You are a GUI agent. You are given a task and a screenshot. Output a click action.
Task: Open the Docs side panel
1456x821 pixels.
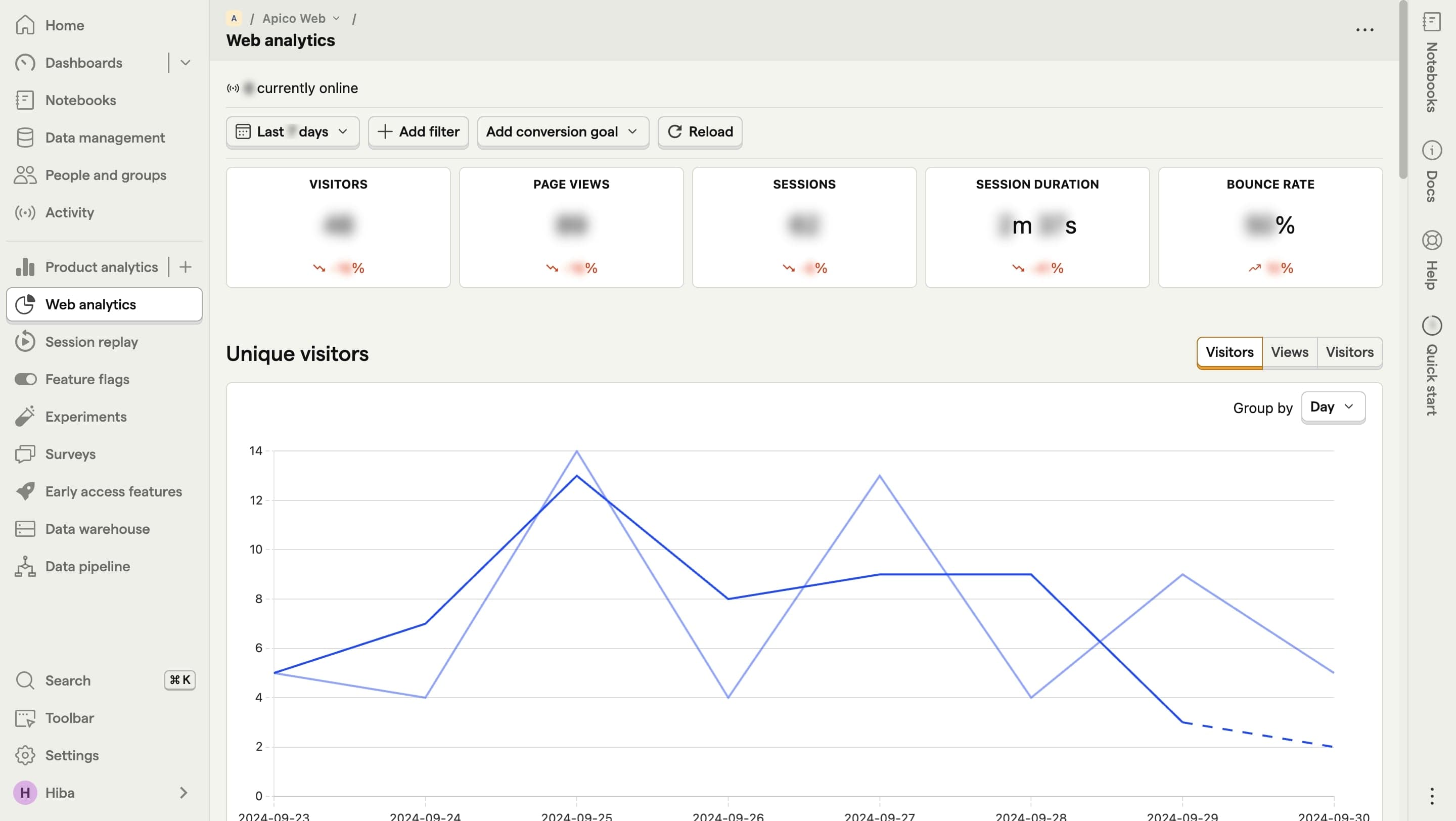[x=1431, y=172]
